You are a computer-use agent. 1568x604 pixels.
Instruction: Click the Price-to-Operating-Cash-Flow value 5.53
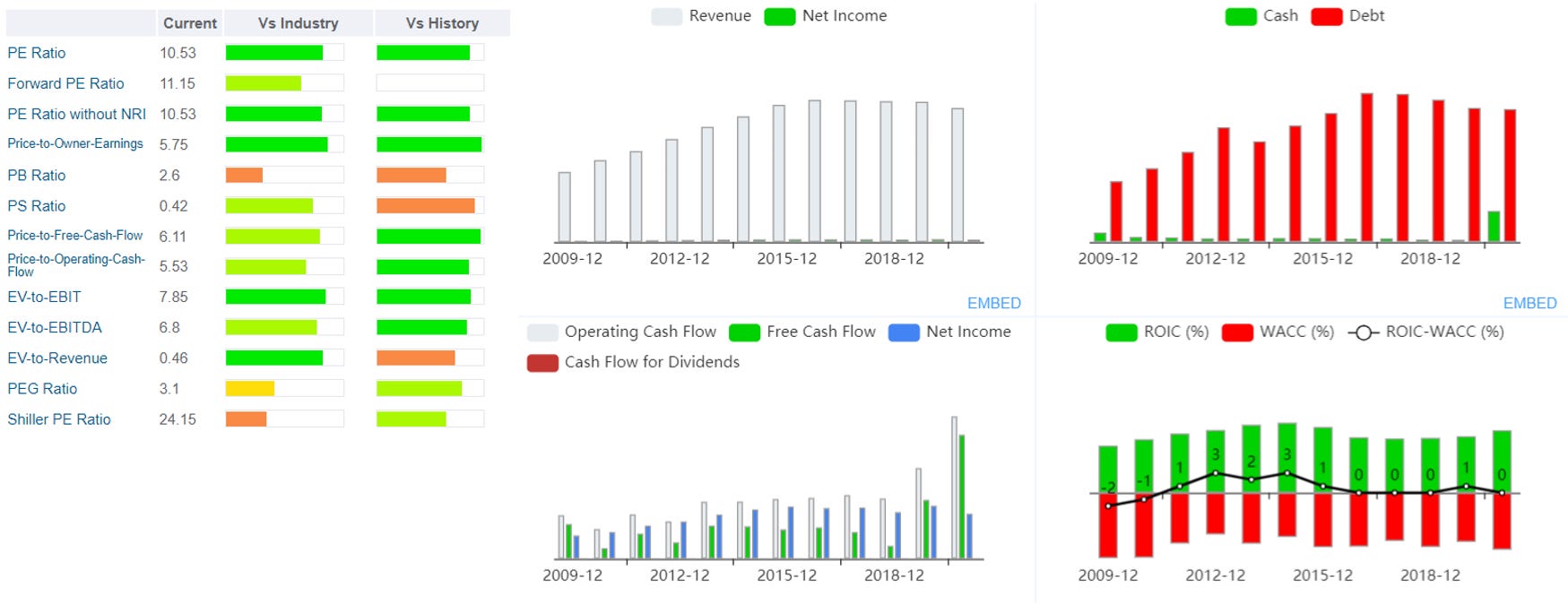point(174,266)
